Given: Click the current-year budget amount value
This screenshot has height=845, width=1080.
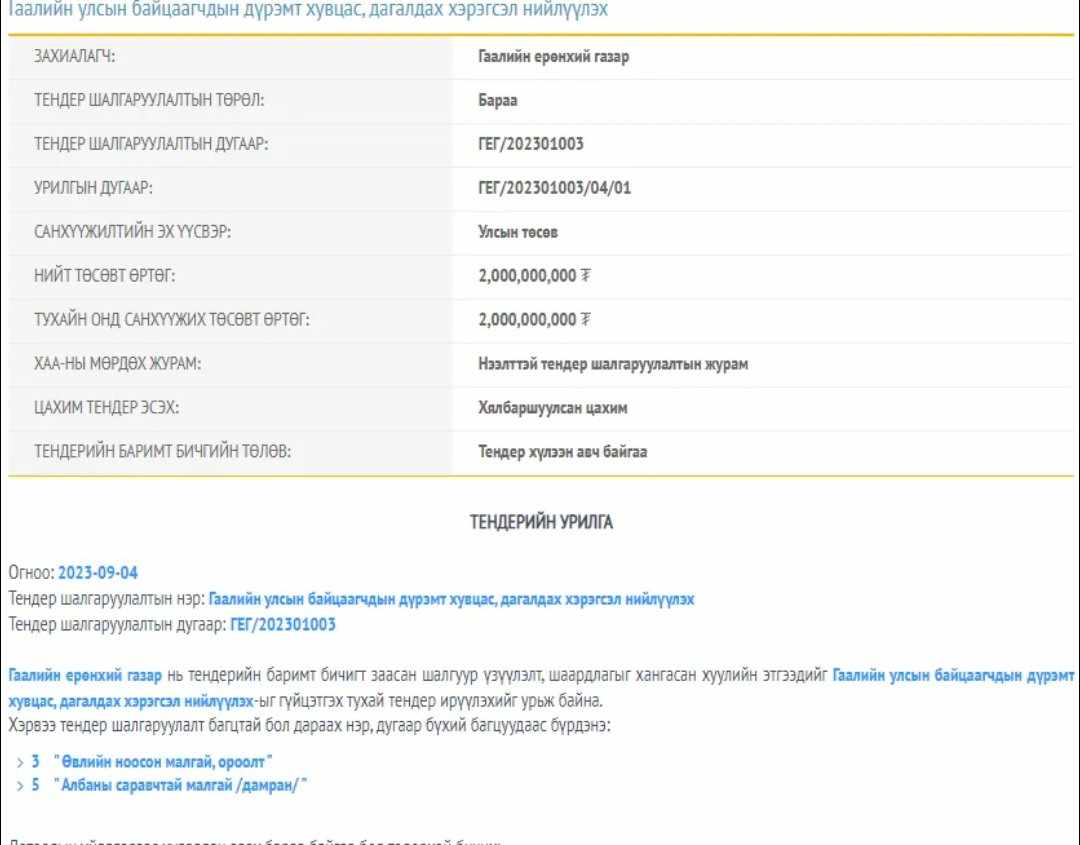Looking at the screenshot, I should 534,320.
